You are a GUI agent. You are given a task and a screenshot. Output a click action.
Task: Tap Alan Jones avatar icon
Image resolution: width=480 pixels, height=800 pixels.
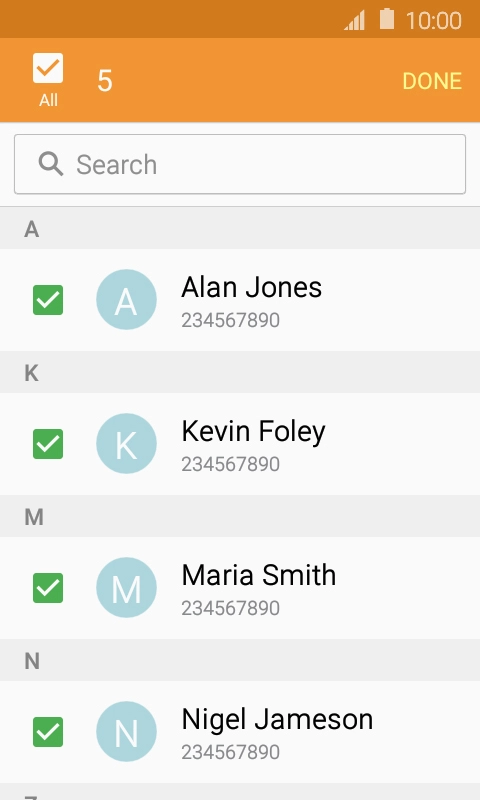point(126,299)
